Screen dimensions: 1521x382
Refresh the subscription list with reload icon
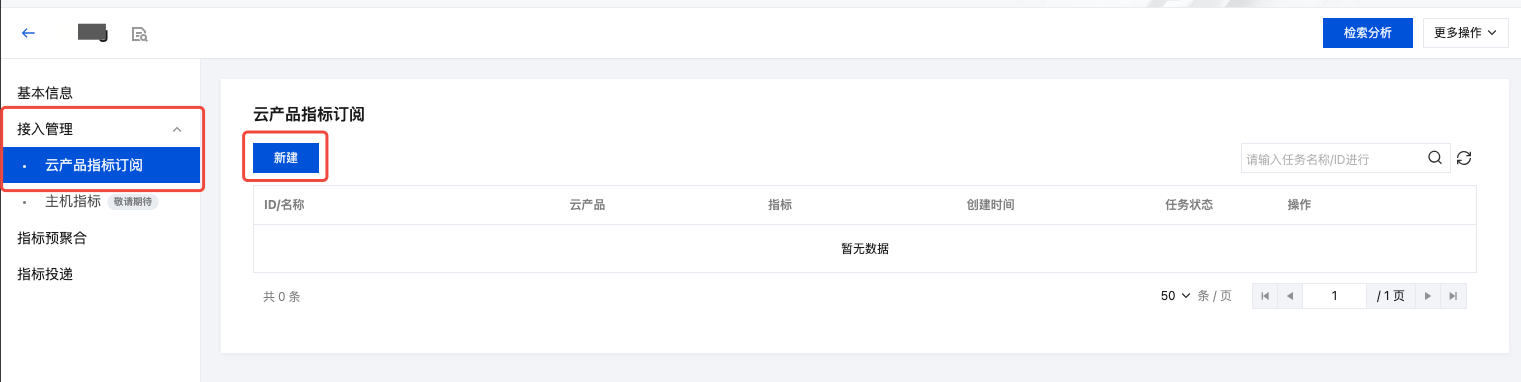pyautogui.click(x=1464, y=158)
